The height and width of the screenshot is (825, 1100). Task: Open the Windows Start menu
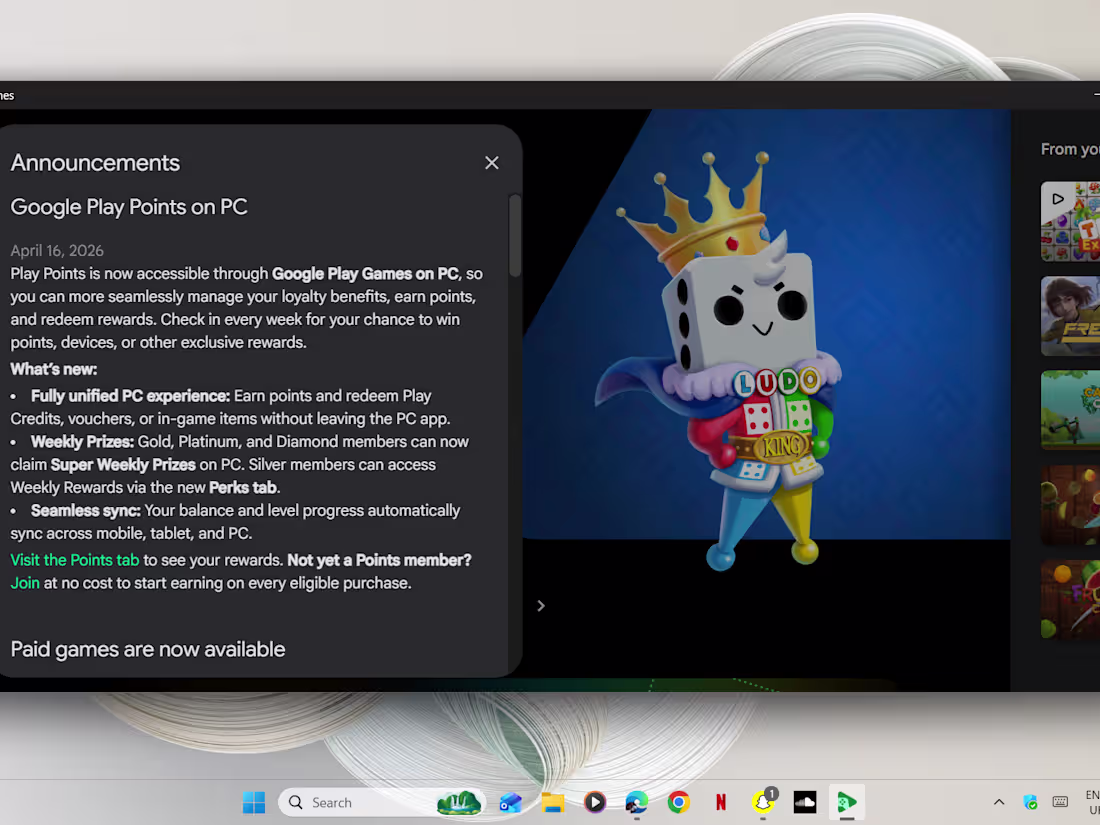254,803
